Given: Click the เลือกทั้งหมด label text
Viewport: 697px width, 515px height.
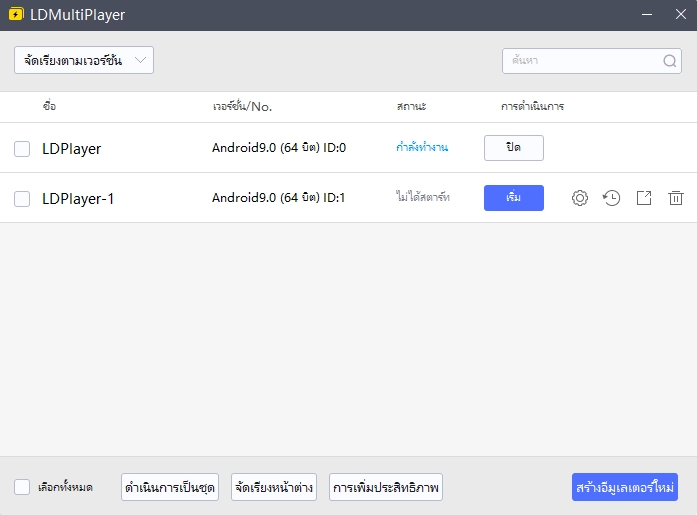Looking at the screenshot, I should 65,487.
